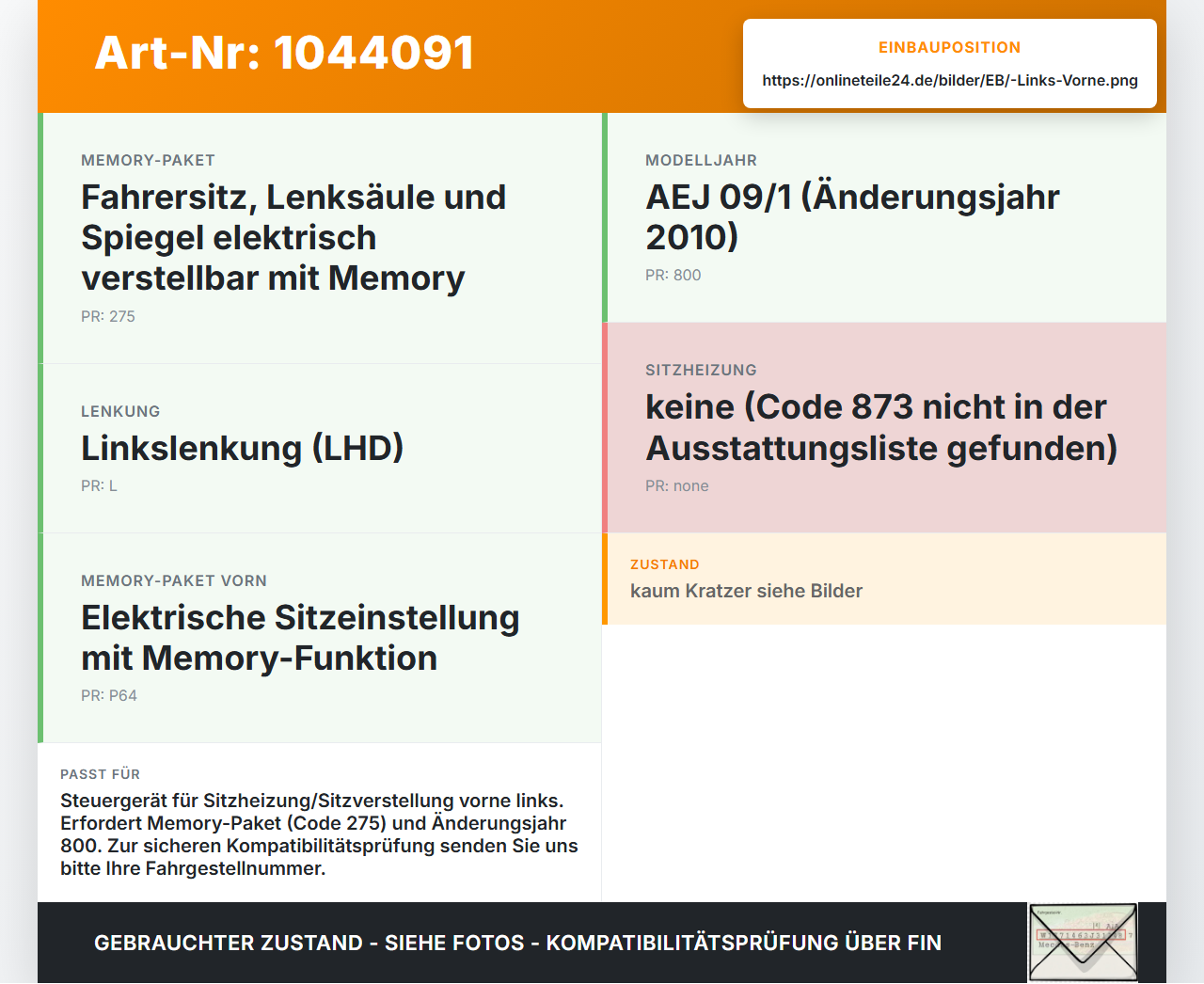The width and height of the screenshot is (1204, 984).
Task: Click the PR: 275 code
Action: pos(108,316)
